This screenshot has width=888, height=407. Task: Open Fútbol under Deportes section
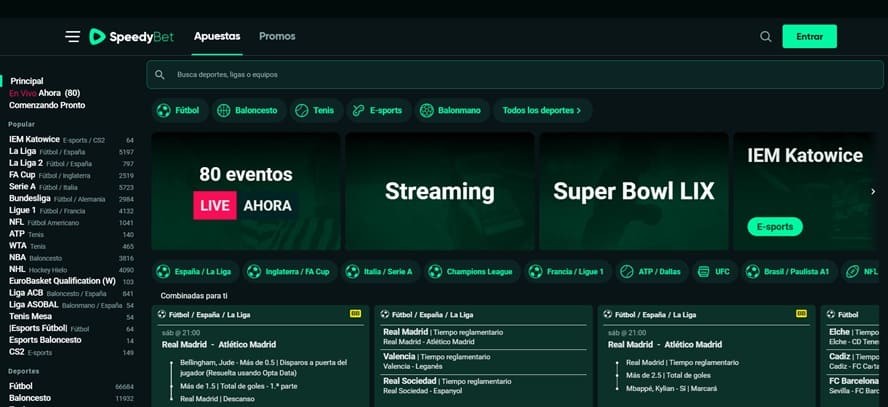(x=71, y=386)
